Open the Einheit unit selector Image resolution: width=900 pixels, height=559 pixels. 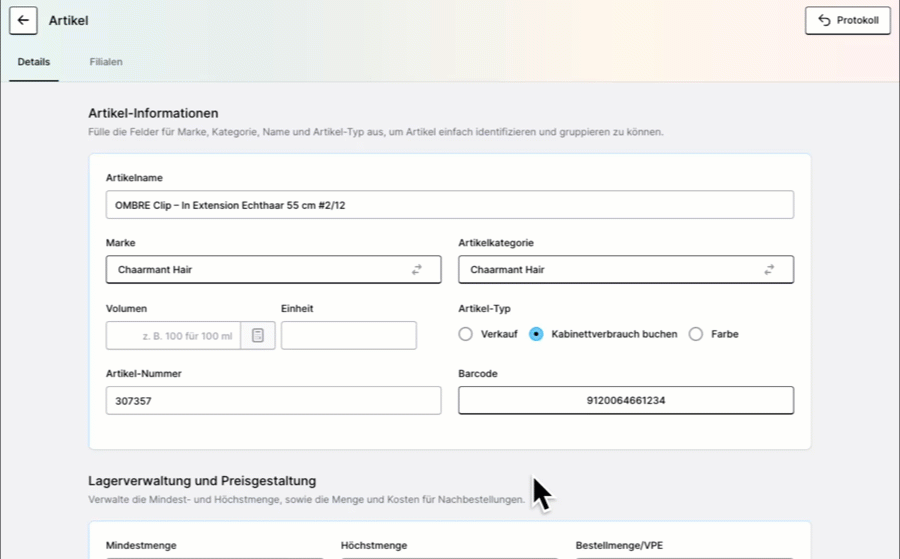[x=348, y=336]
